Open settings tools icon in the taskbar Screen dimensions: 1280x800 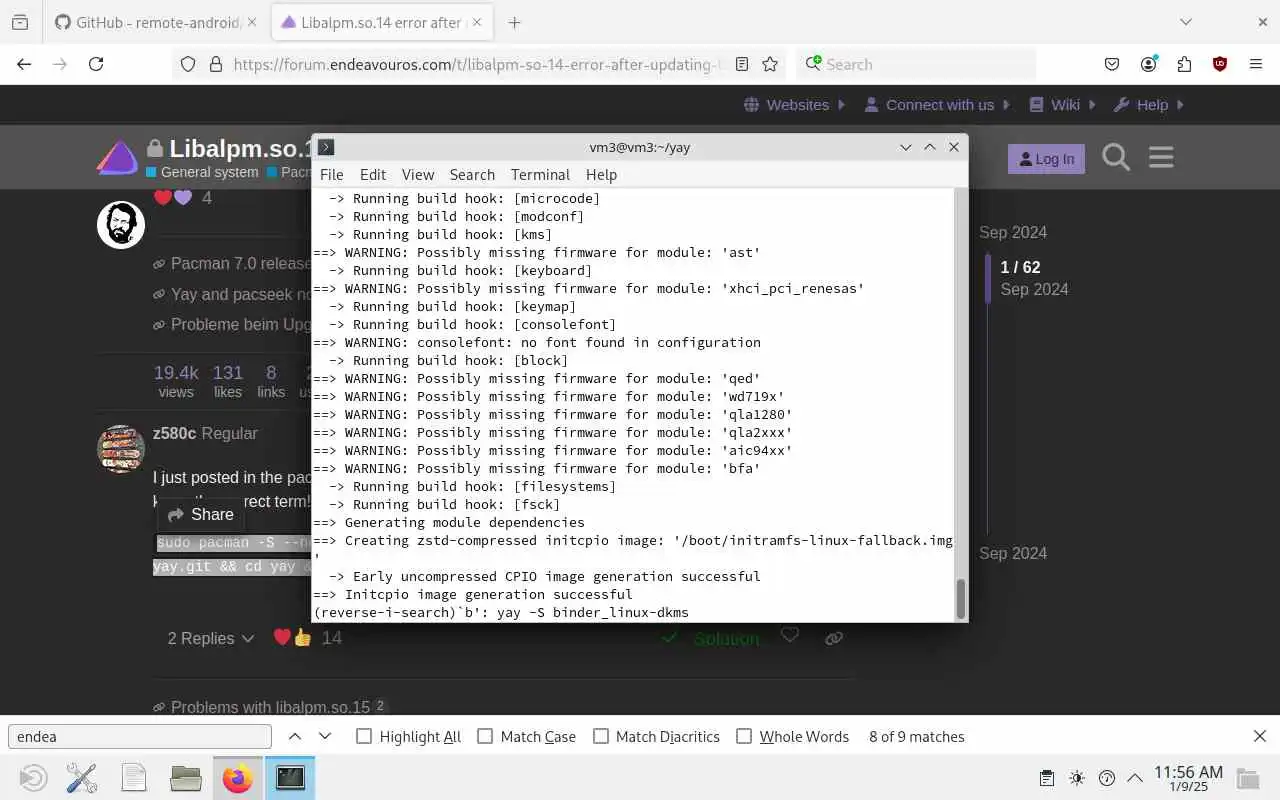(82, 777)
